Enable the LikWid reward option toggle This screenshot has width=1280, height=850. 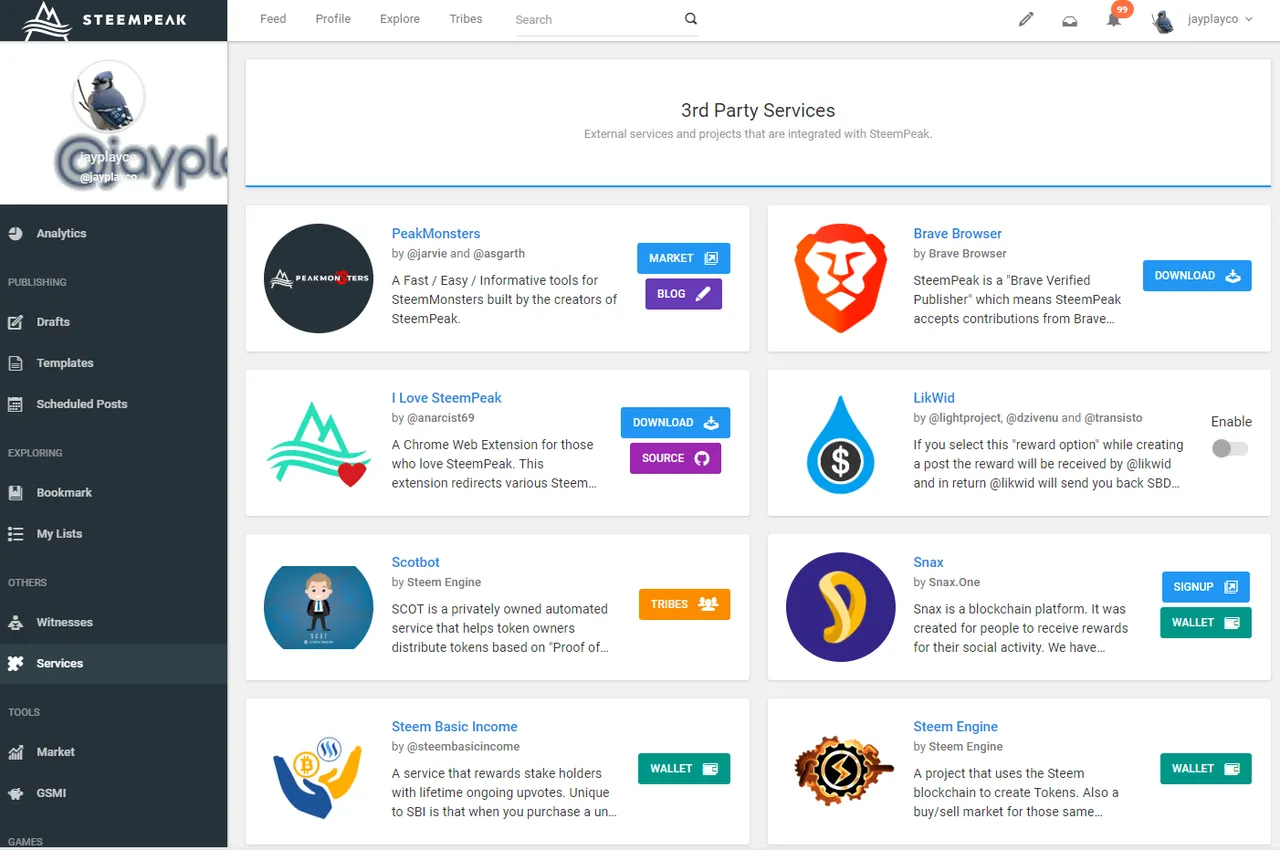coord(1229,449)
